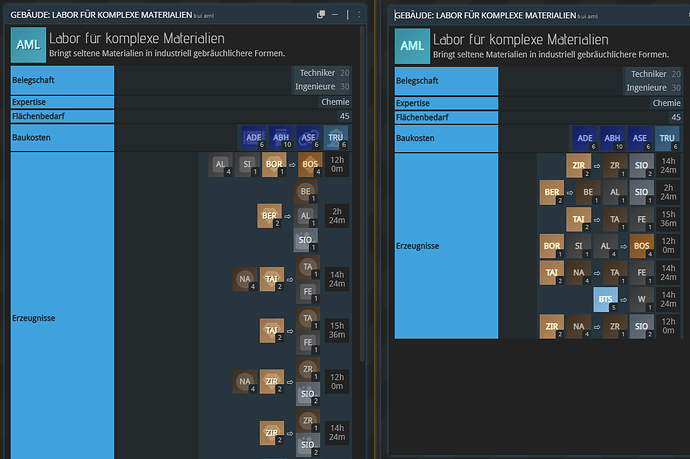
Task: Click the ASE build cost icon in right window
Action: pyautogui.click(x=639, y=138)
